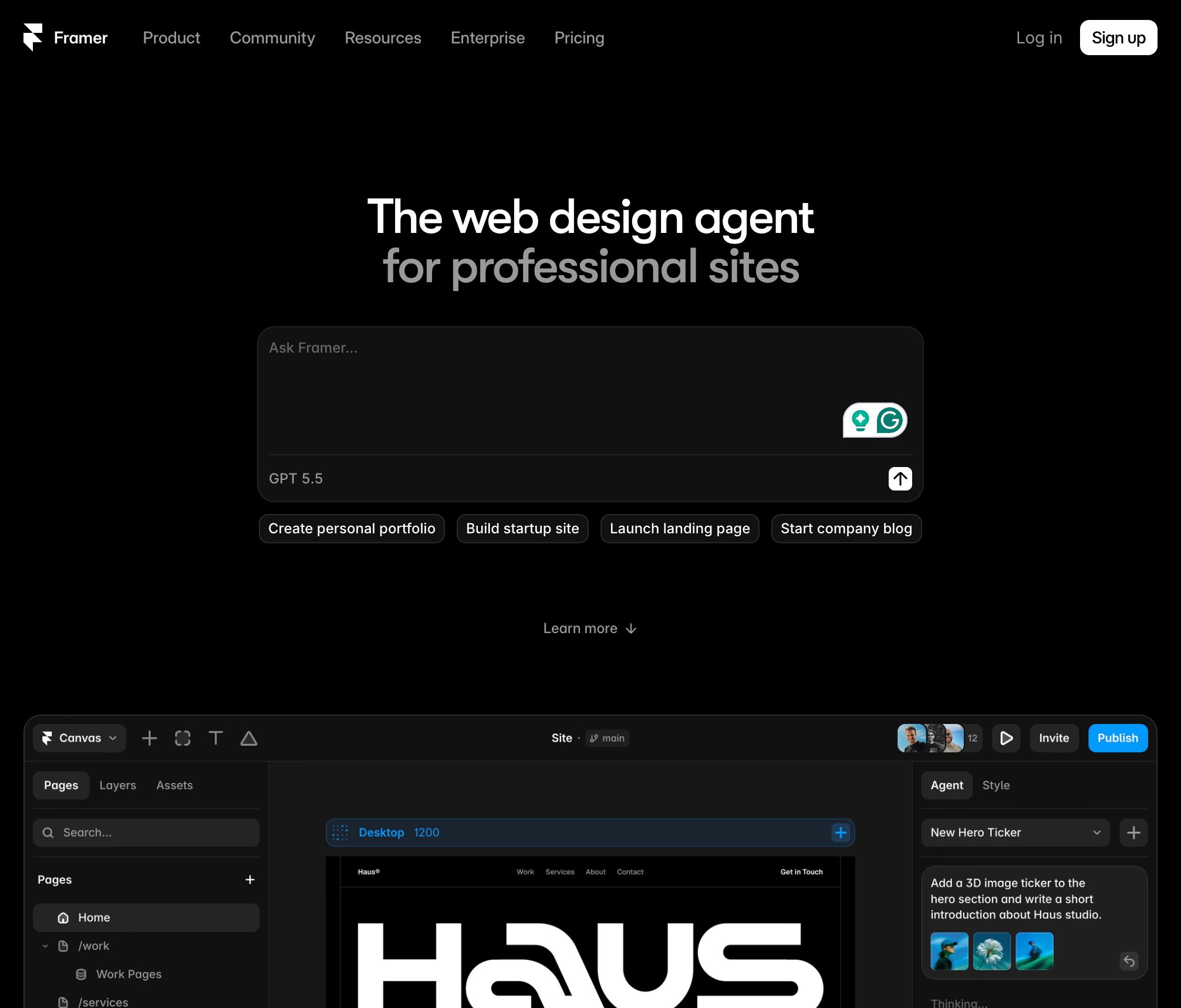Image resolution: width=1181 pixels, height=1008 pixels.
Task: Click Contact in the Haus preview nav
Action: pyautogui.click(x=630, y=872)
